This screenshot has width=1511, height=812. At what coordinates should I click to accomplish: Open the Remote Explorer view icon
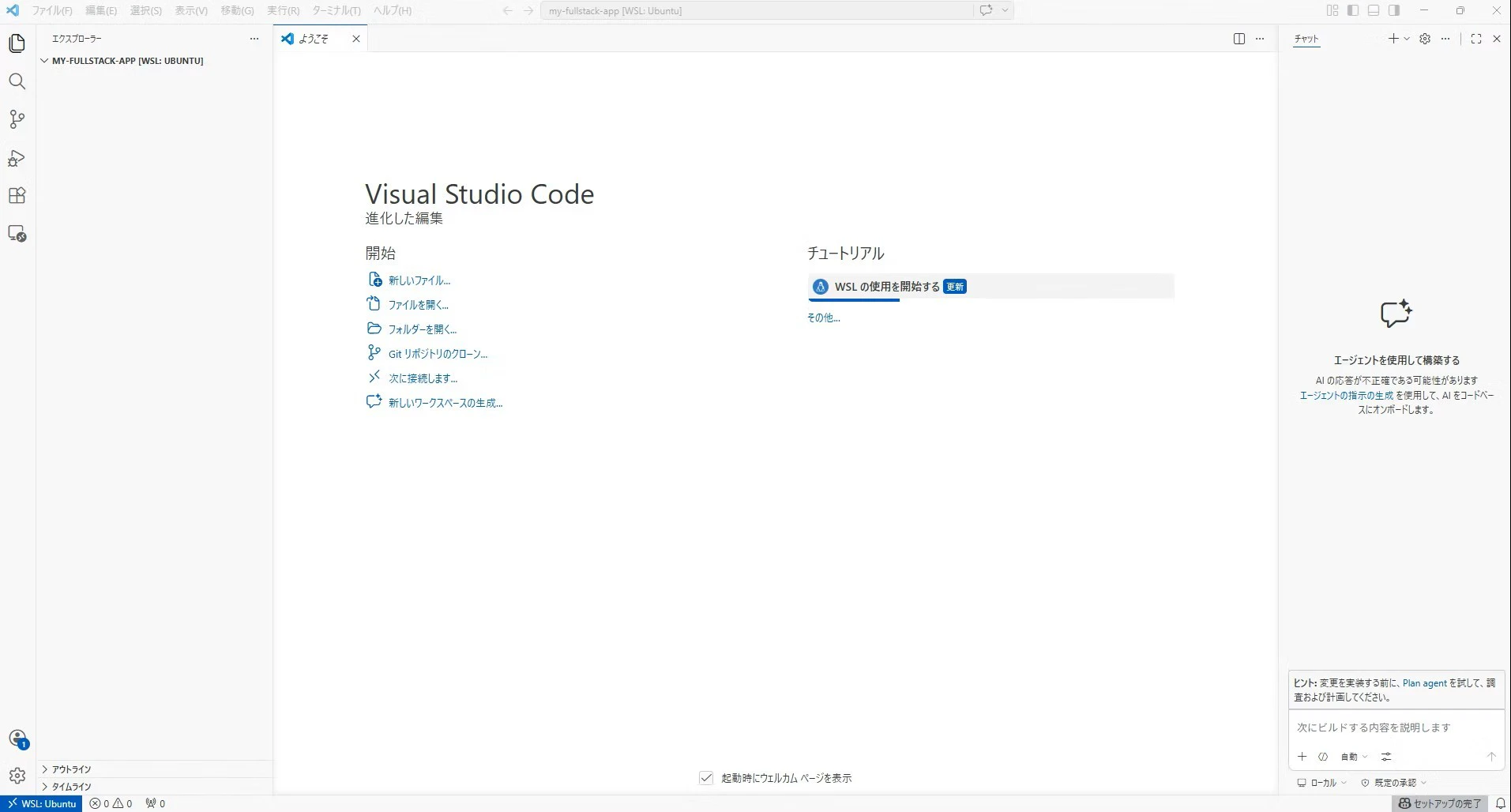click(x=17, y=234)
